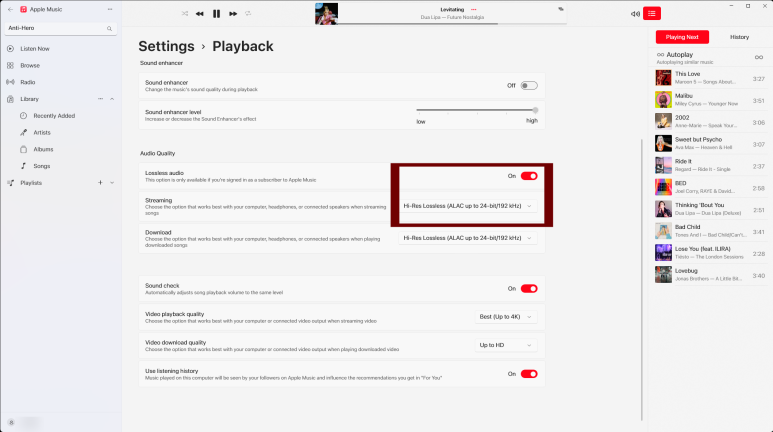Click the Levitating album artwork

[326, 14]
